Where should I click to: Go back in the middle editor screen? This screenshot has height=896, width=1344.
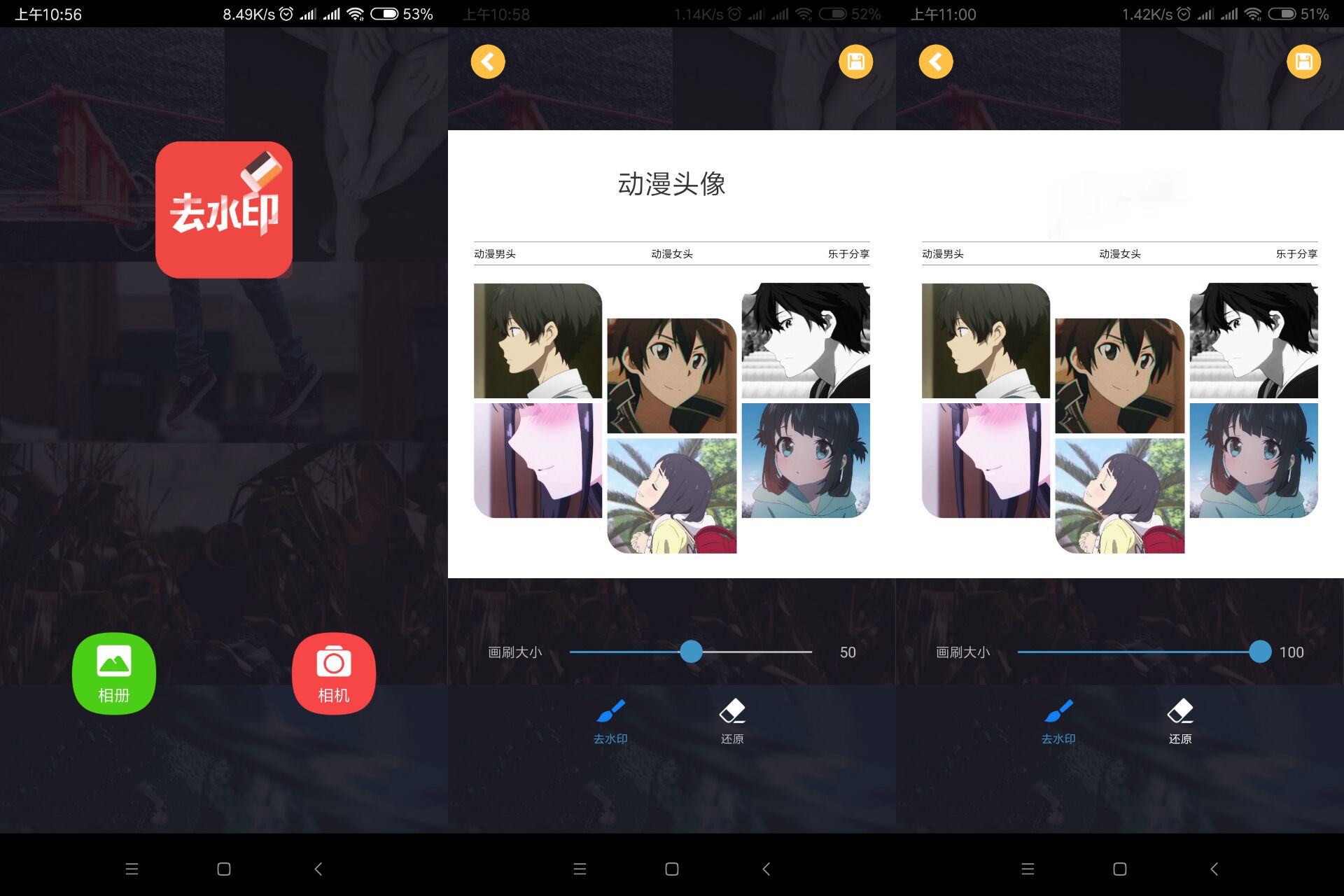click(488, 62)
